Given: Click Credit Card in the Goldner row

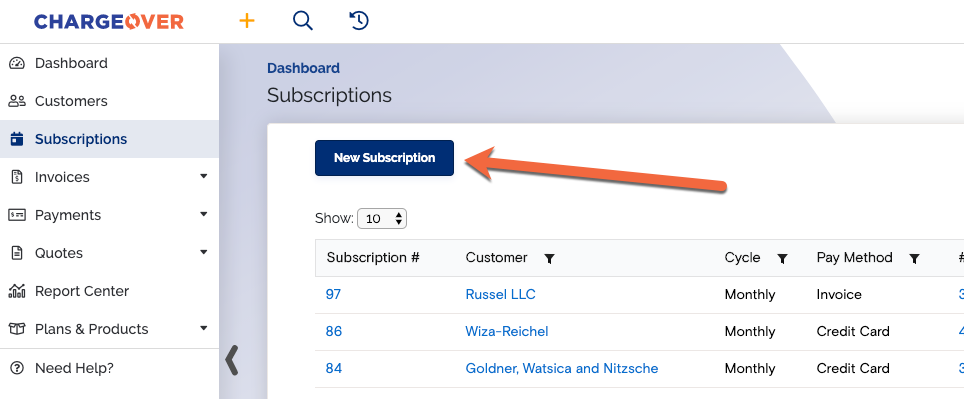Looking at the screenshot, I should 853,368.
